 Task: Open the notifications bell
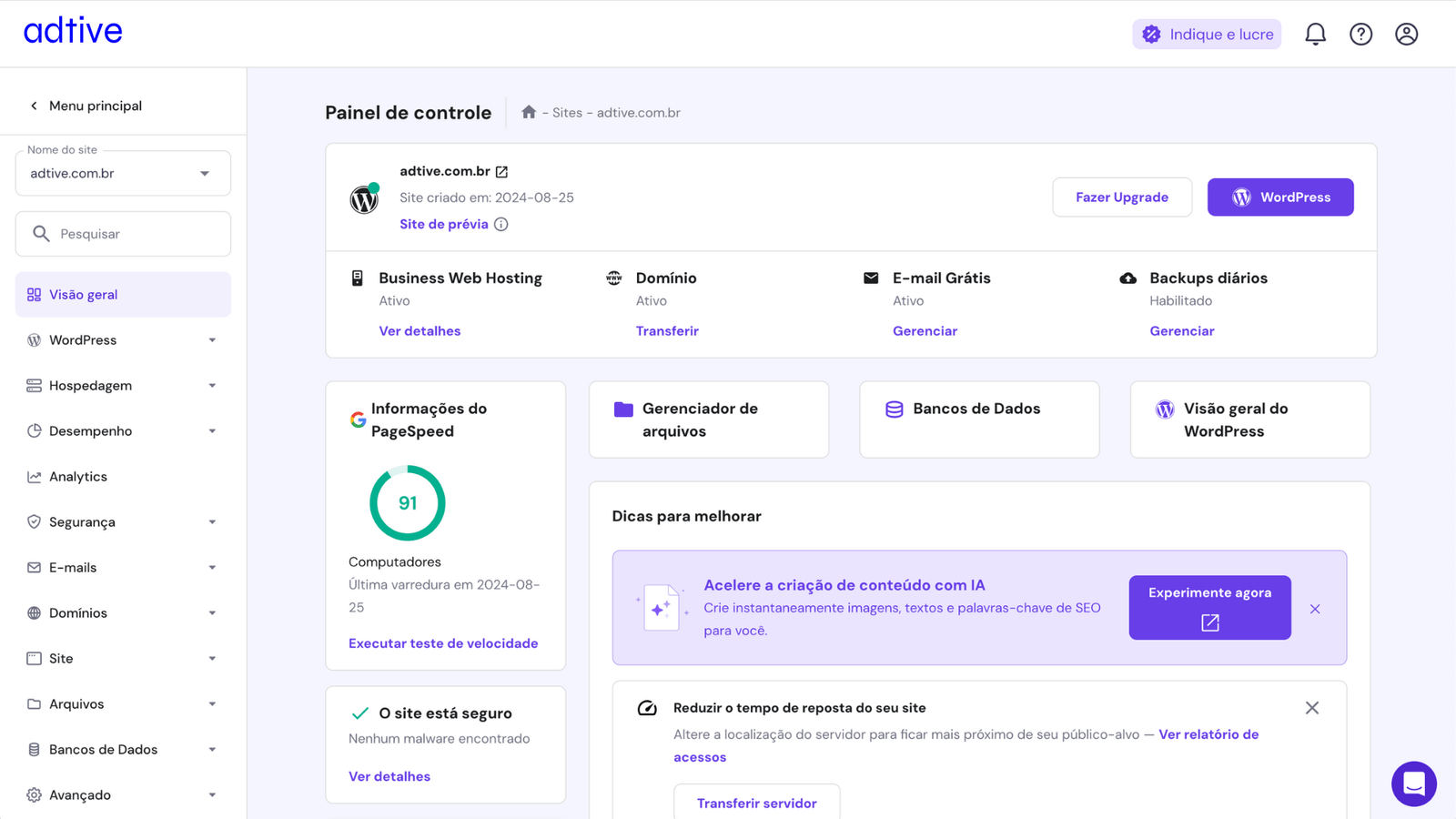tap(1315, 35)
